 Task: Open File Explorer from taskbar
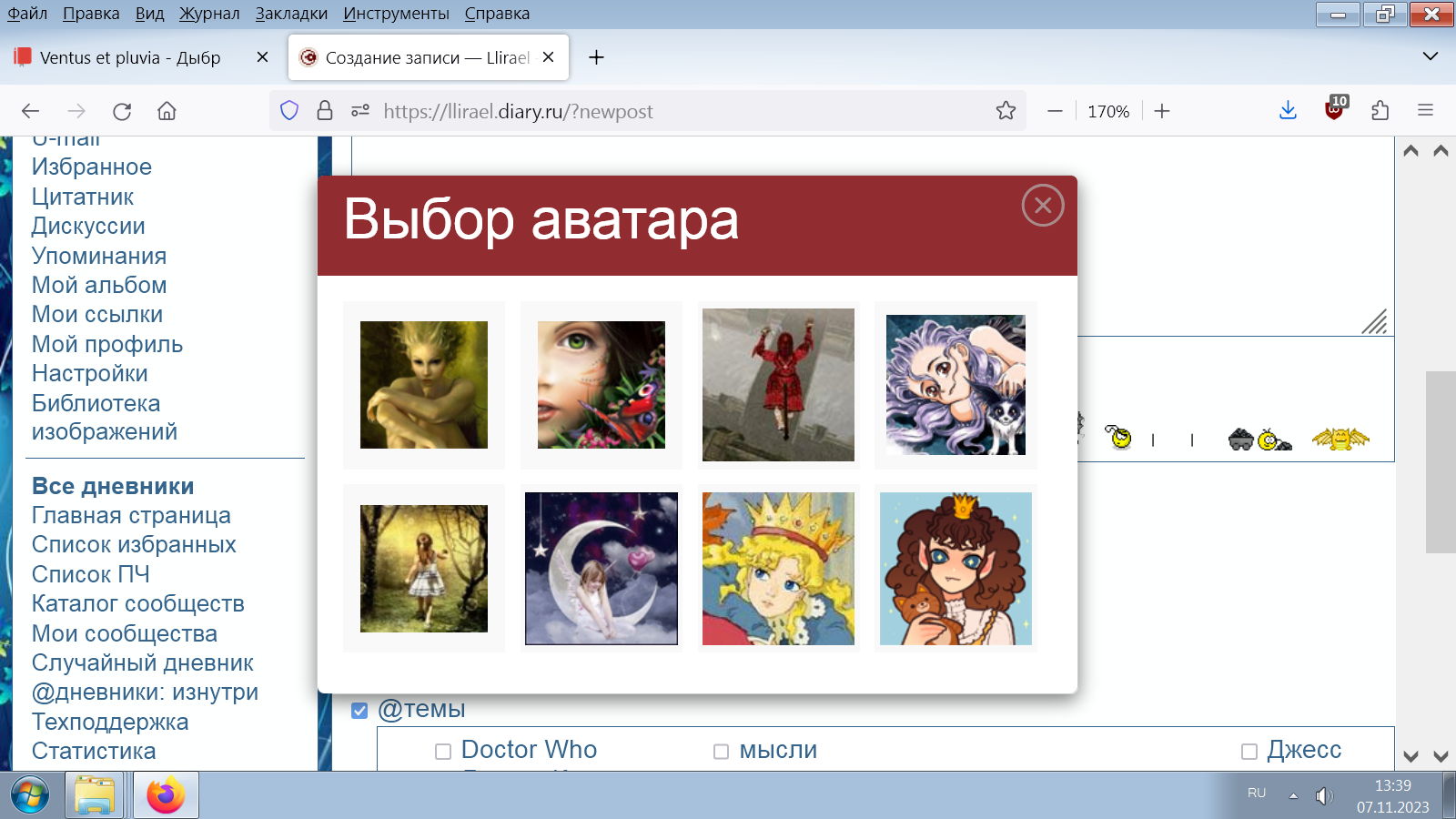95,795
